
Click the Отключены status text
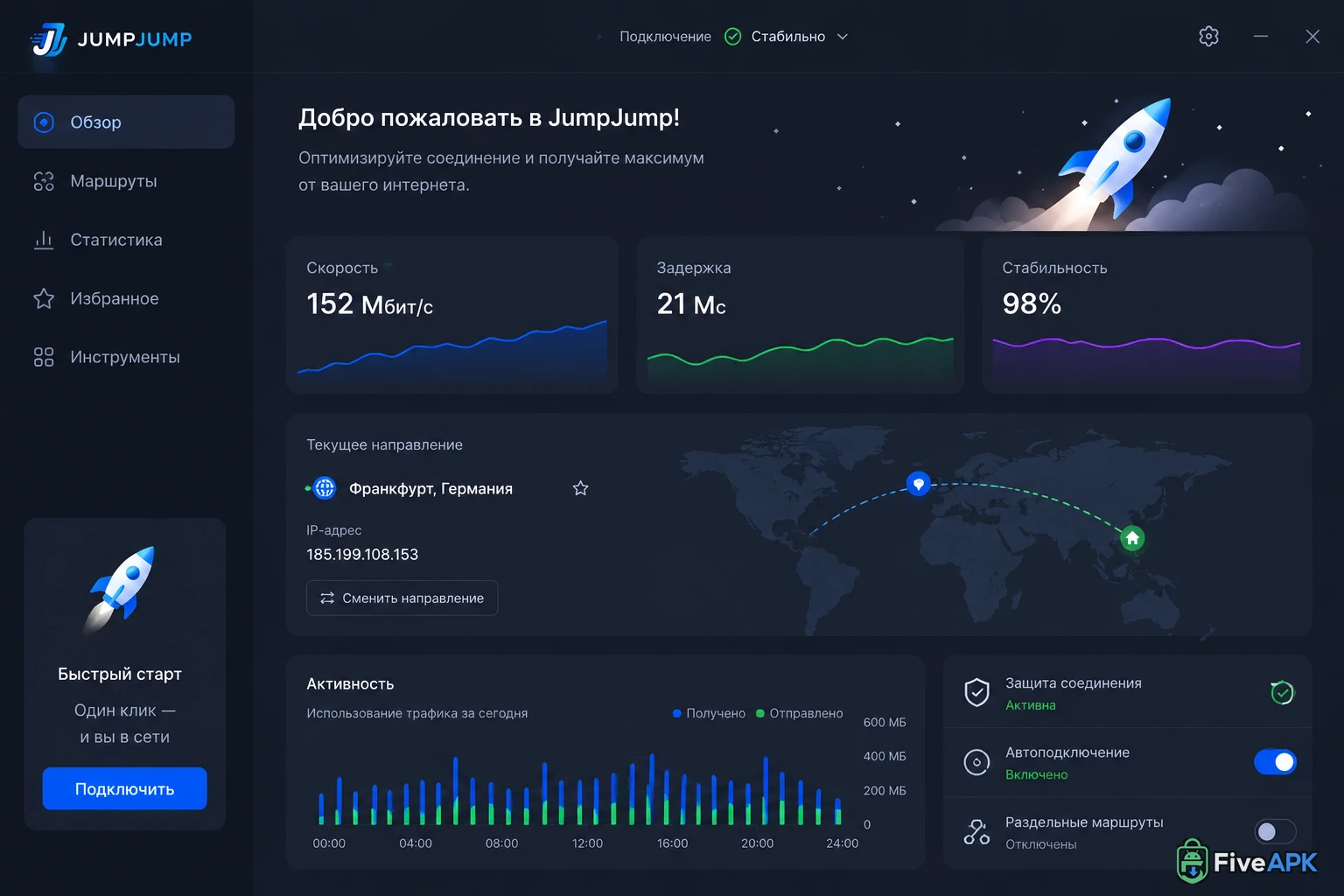[1041, 844]
